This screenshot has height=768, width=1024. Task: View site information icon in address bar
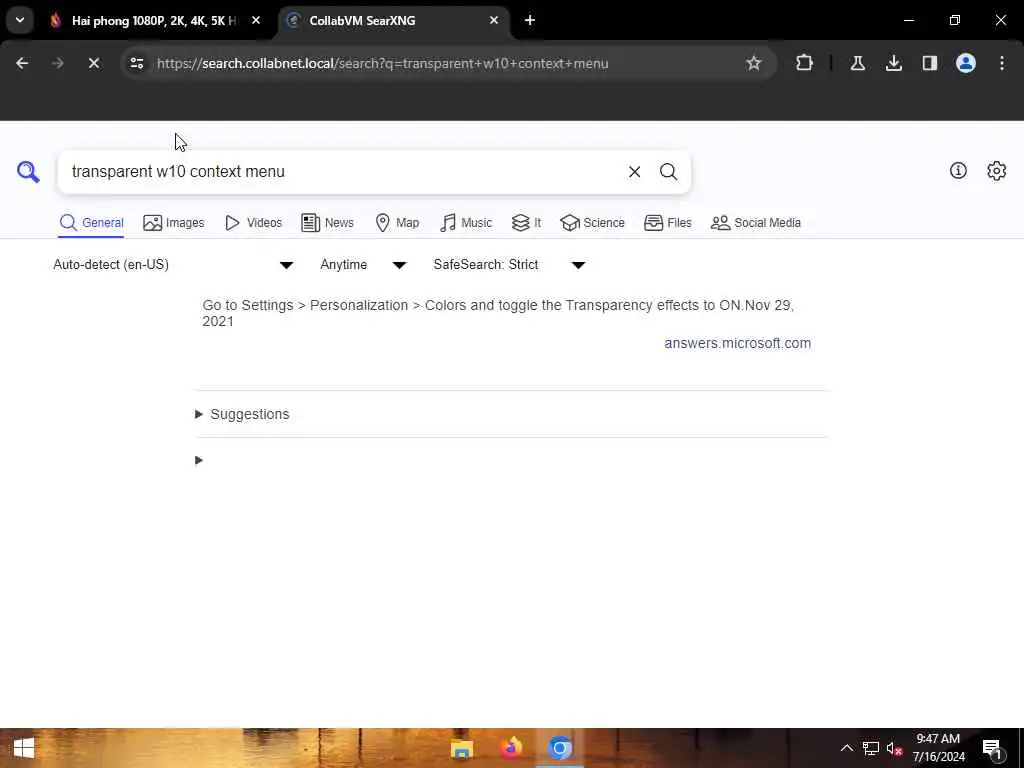pos(137,63)
